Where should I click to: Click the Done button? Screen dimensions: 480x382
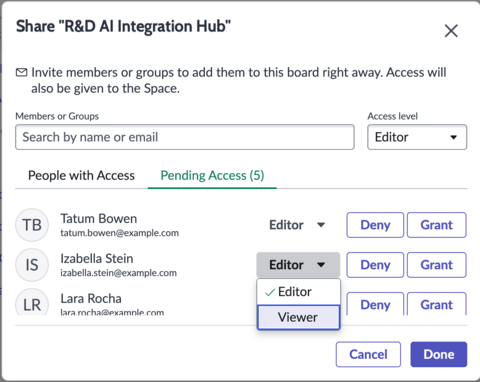tap(439, 354)
